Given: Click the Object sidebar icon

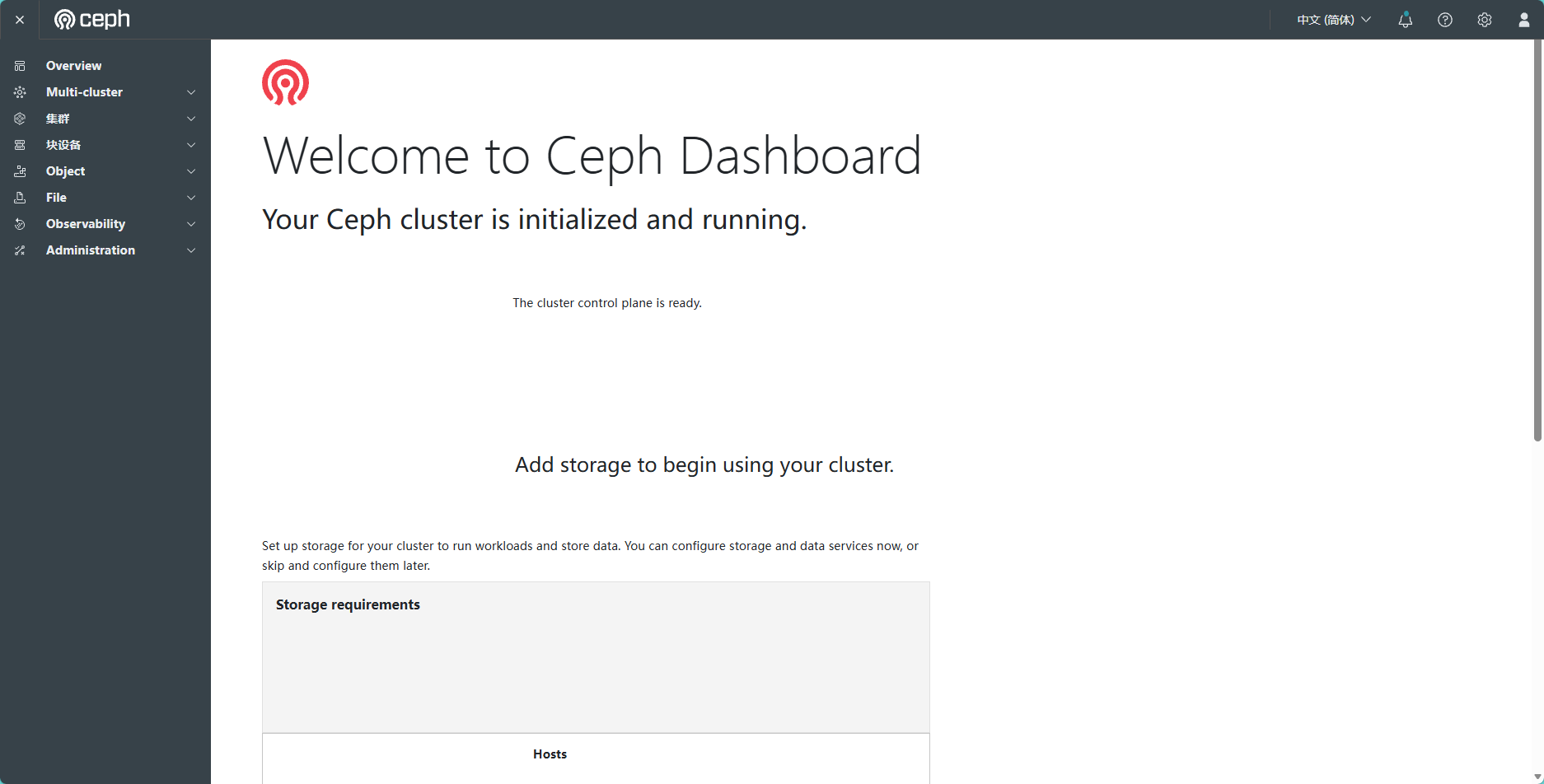Looking at the screenshot, I should click(20, 171).
